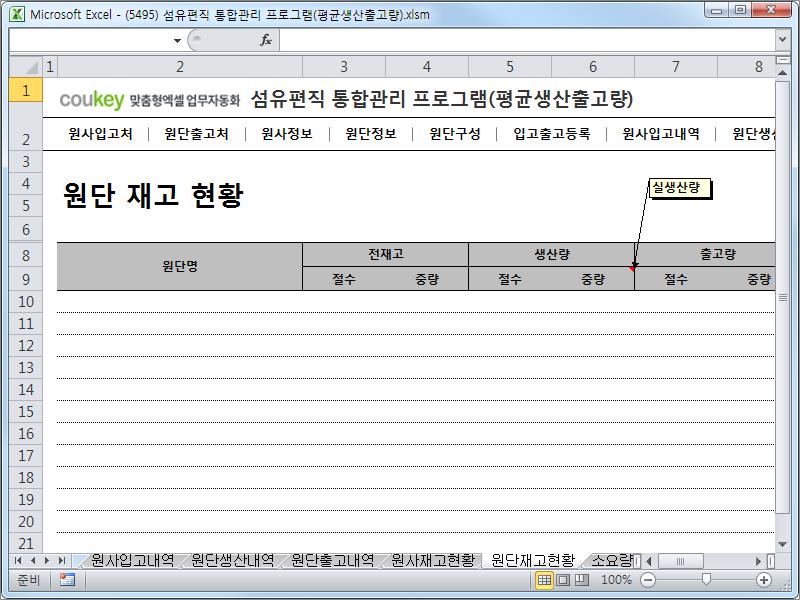Open the 원단출고처 navigation link
This screenshot has width=800, height=600.
196,134
